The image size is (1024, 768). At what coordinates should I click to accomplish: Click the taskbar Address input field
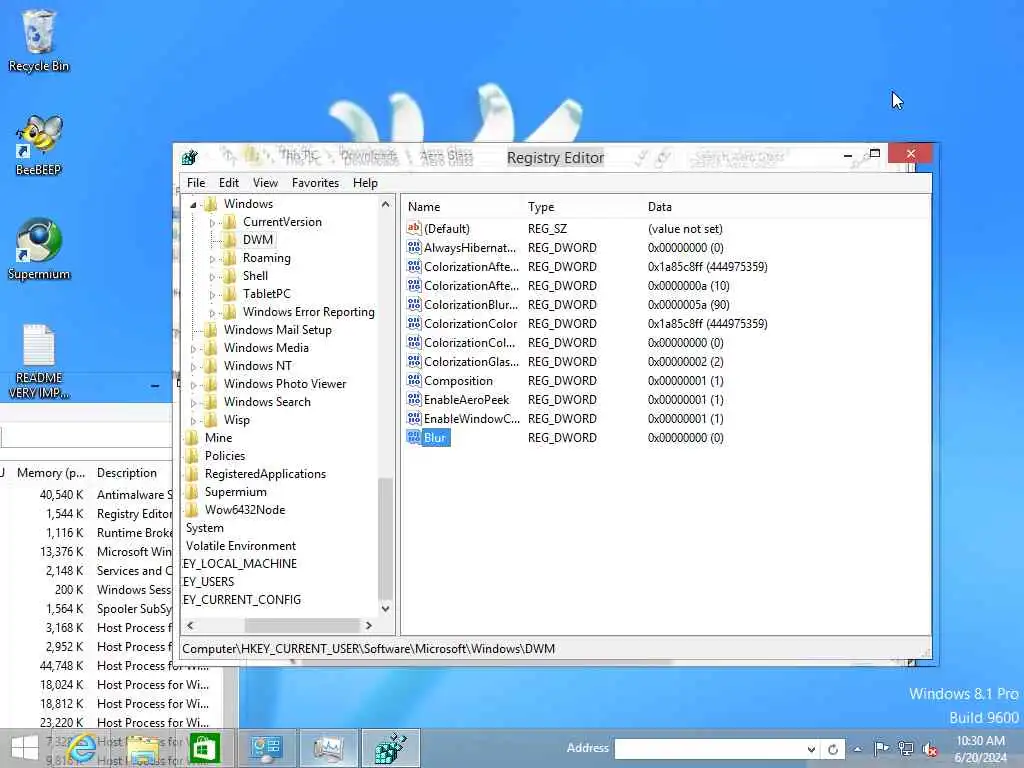(x=710, y=750)
